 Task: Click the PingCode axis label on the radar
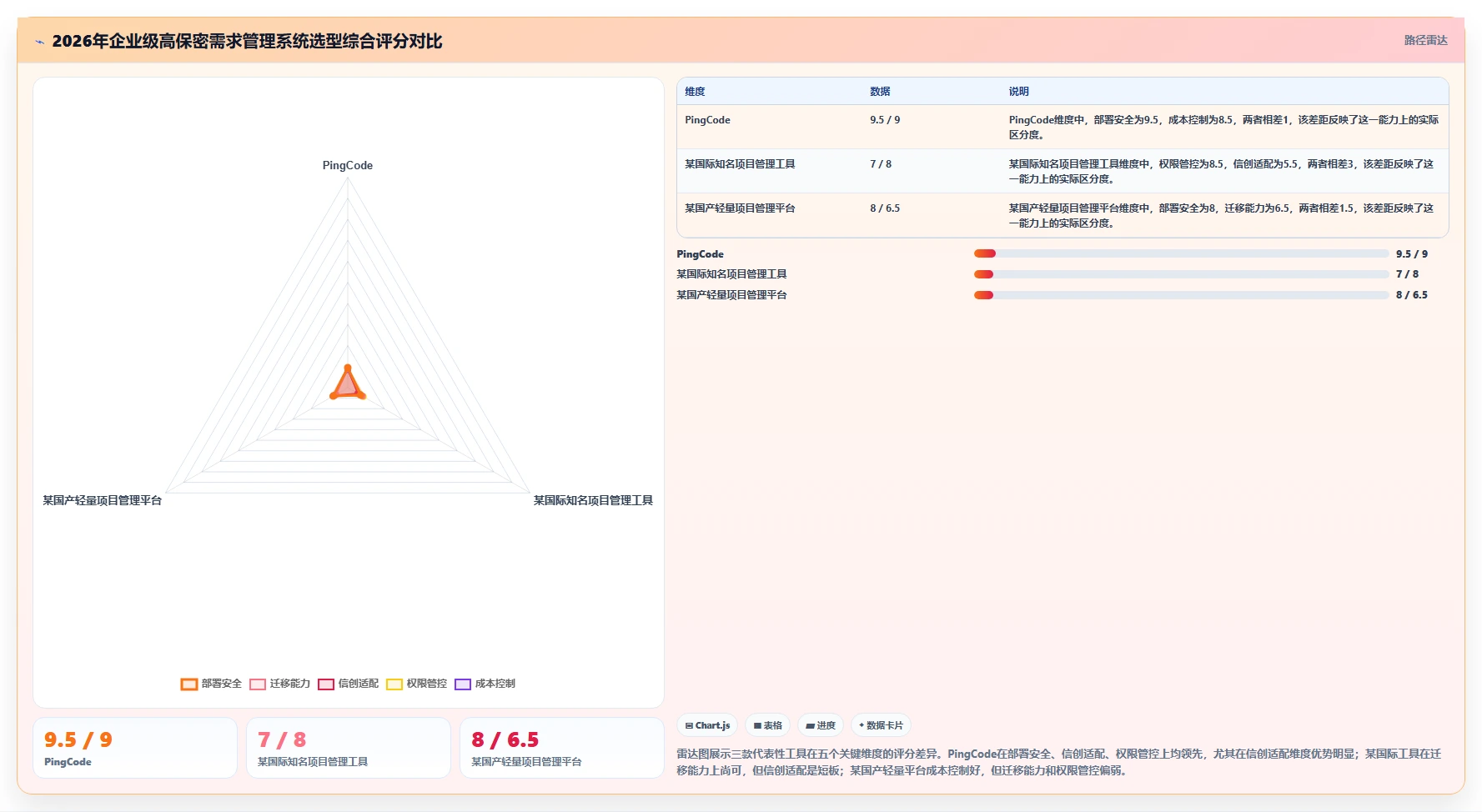point(348,165)
